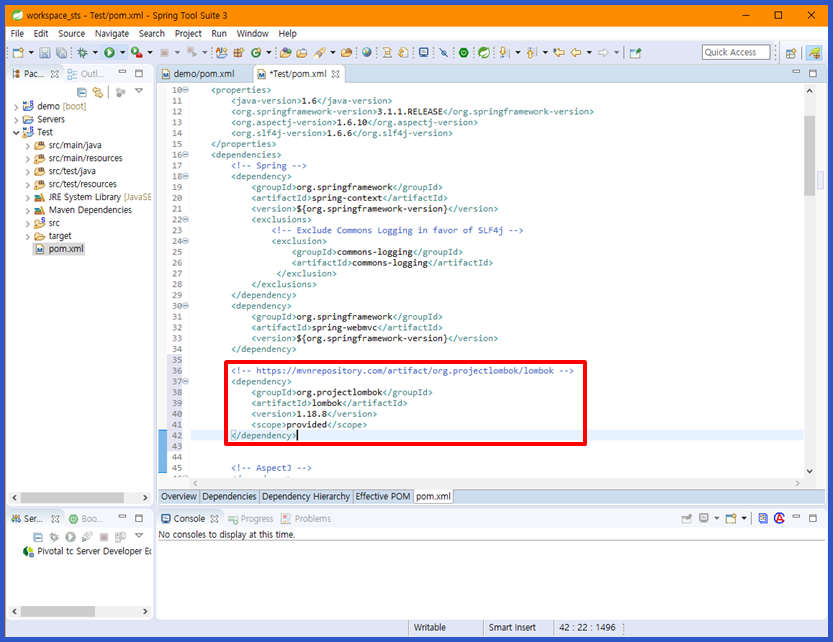Image resolution: width=833 pixels, height=642 pixels.
Task: Click the Pin Editor toolbar icon
Action: pos(635,53)
